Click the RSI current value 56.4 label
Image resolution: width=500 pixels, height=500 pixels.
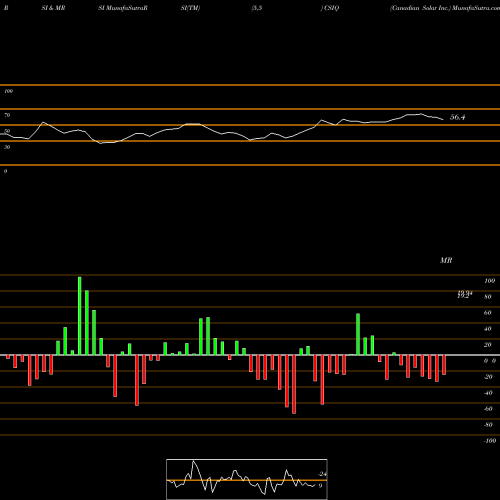pos(457,117)
